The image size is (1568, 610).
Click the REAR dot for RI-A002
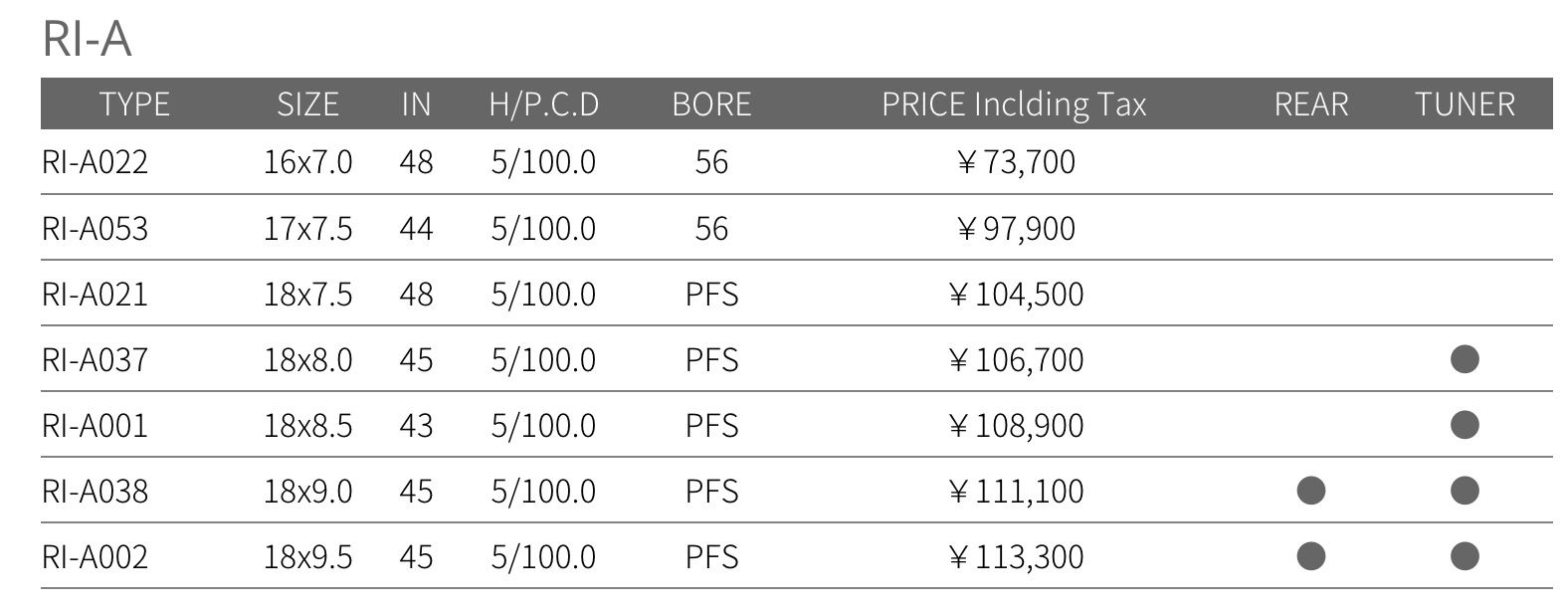point(1311,556)
